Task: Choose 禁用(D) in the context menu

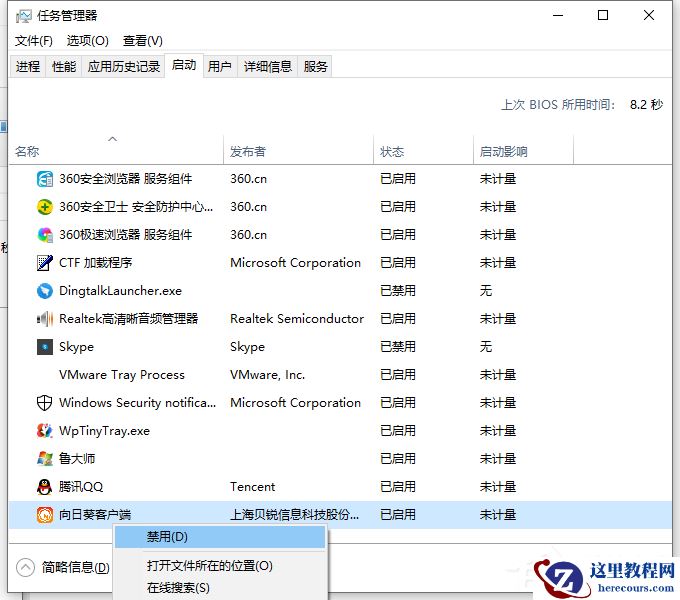Action: (220, 537)
